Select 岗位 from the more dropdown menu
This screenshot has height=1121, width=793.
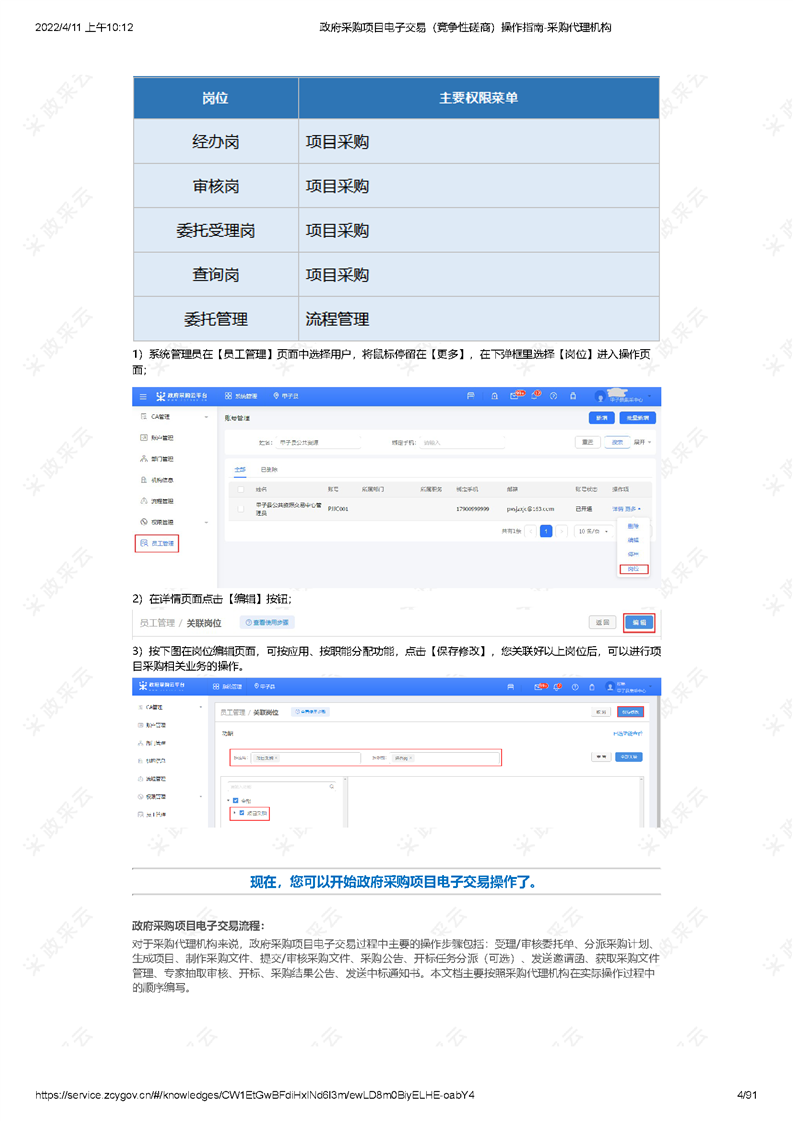click(x=633, y=569)
